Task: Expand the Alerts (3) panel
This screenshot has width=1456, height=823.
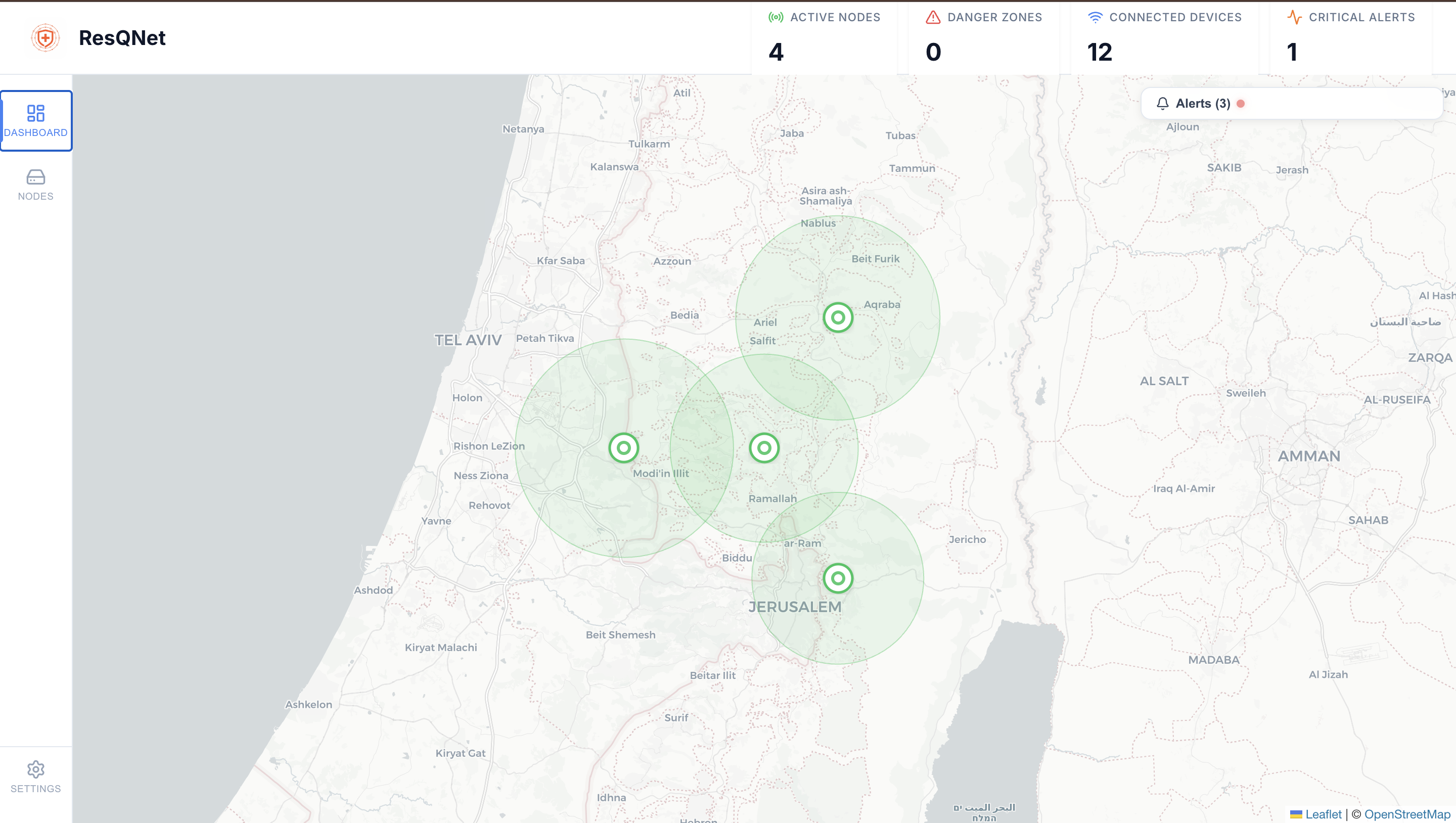Action: coord(1203,104)
